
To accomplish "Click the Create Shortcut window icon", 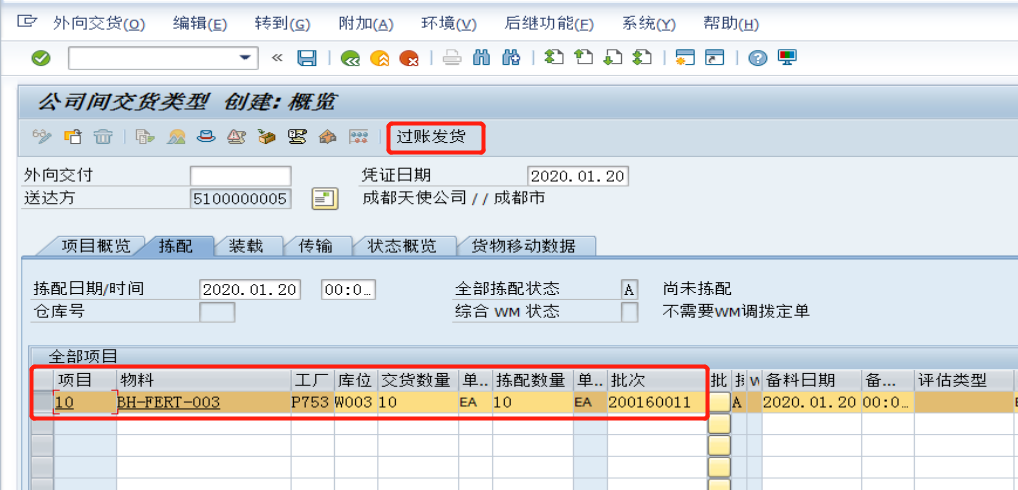I will (715, 58).
